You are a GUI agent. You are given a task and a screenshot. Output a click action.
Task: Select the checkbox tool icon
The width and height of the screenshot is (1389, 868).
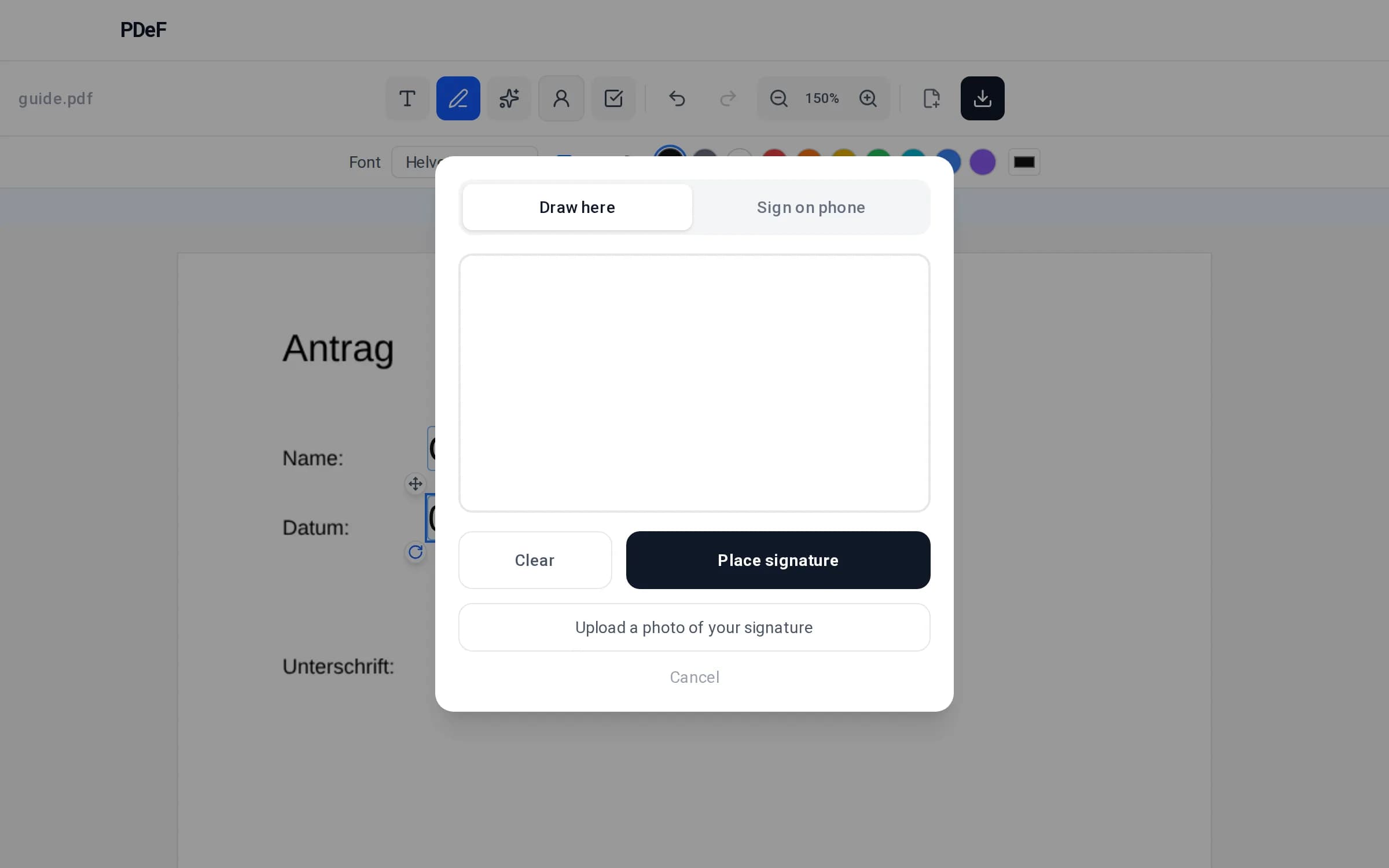click(613, 98)
